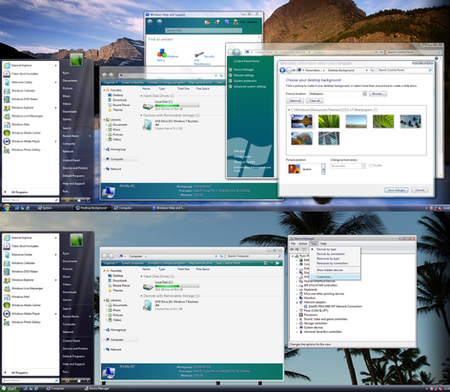Click Open Control Panel in lower Computer window
Screen dimensions: 450x392
(228, 263)
